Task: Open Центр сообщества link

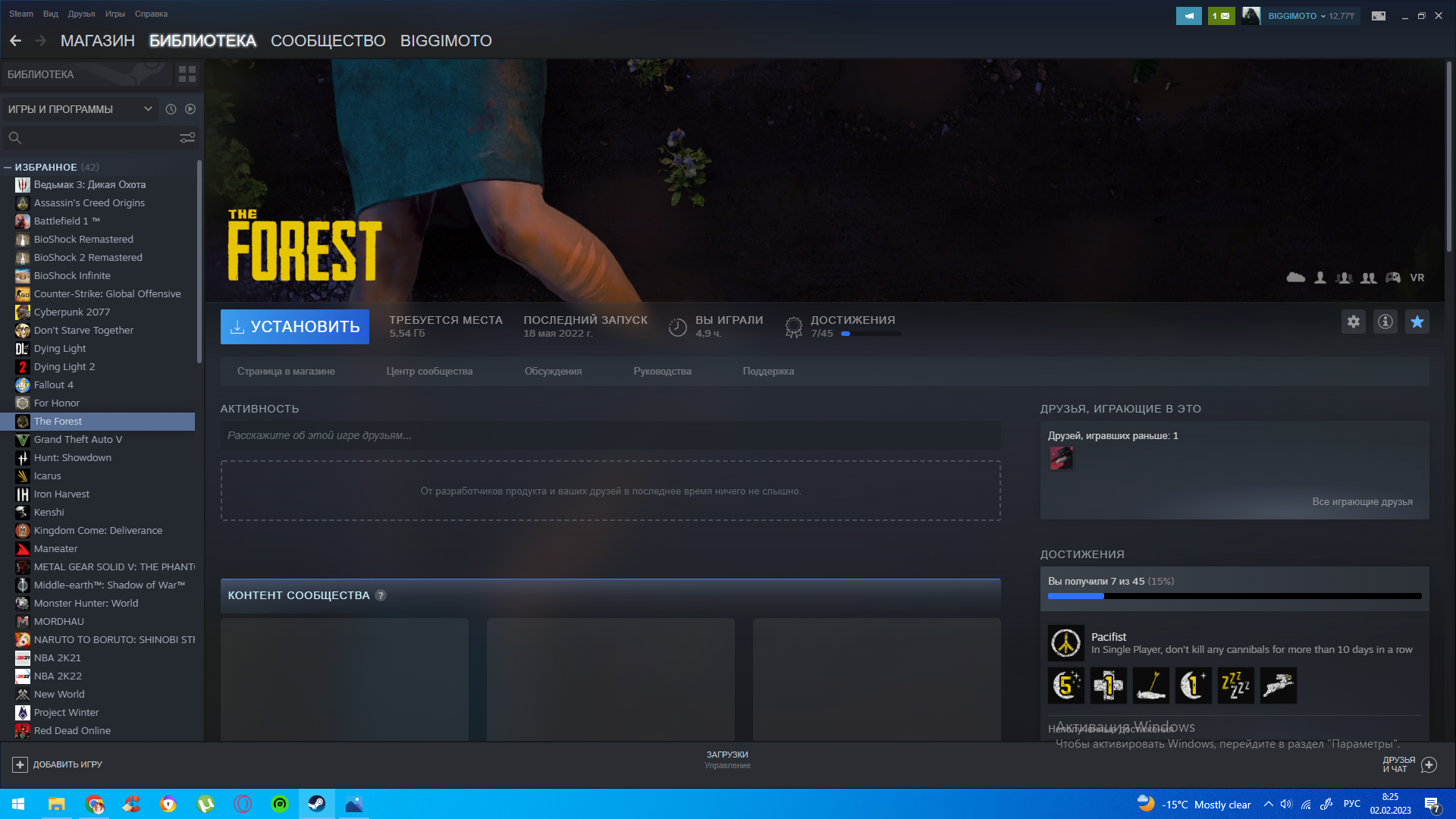Action: point(429,372)
